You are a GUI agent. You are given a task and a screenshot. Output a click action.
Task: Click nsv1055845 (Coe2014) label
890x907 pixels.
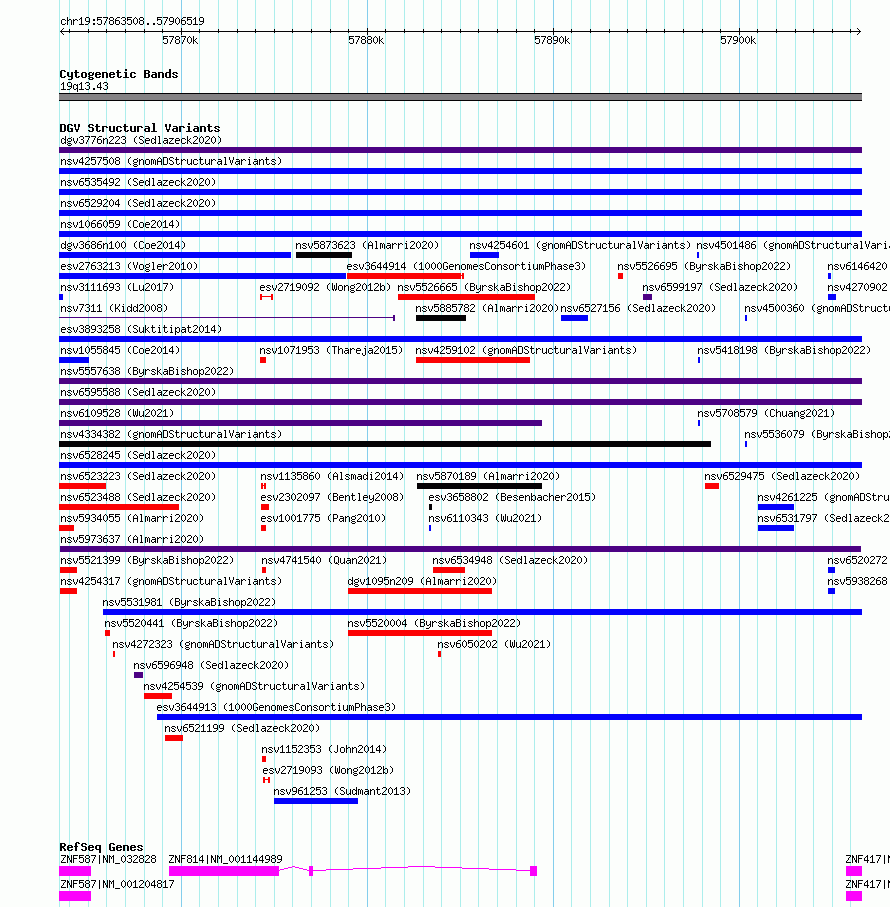[120, 351]
